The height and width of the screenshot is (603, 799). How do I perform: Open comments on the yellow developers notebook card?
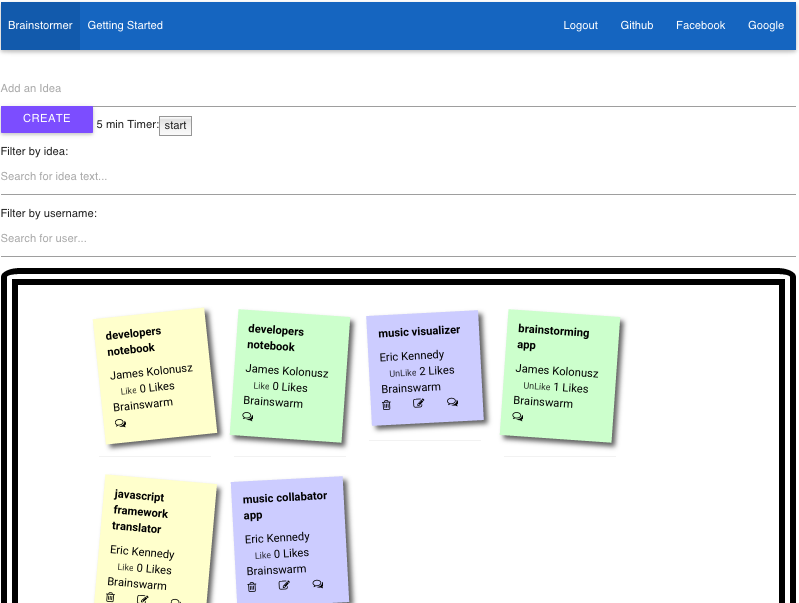click(x=120, y=423)
